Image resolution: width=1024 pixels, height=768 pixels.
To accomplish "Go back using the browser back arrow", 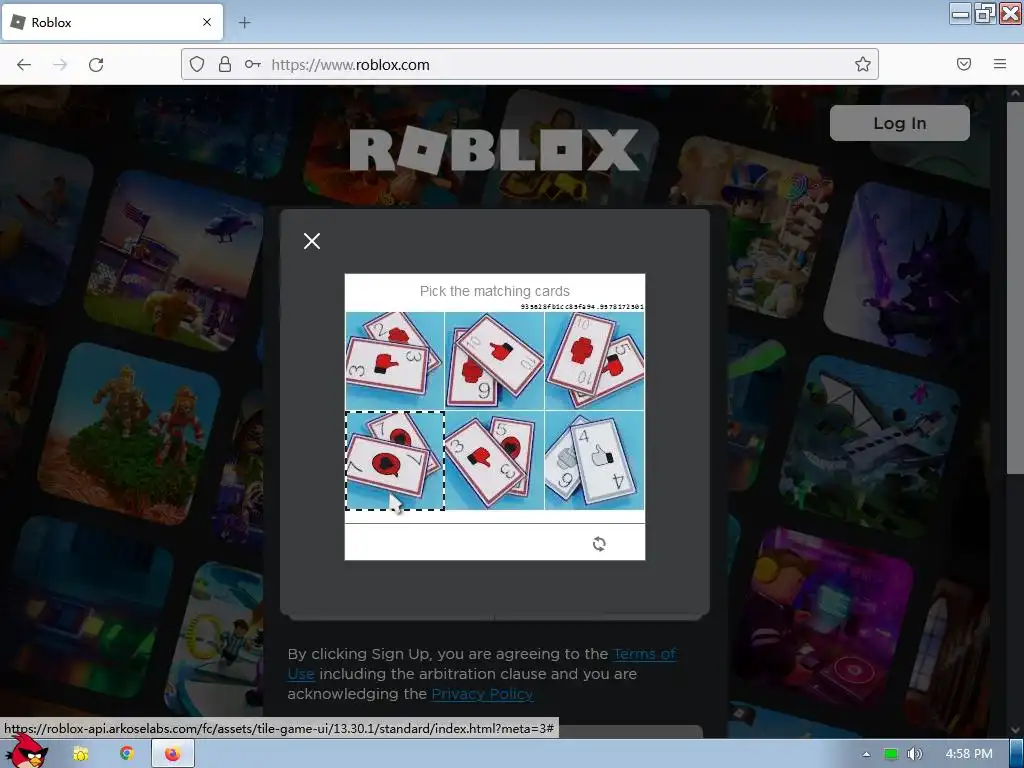I will [24, 64].
